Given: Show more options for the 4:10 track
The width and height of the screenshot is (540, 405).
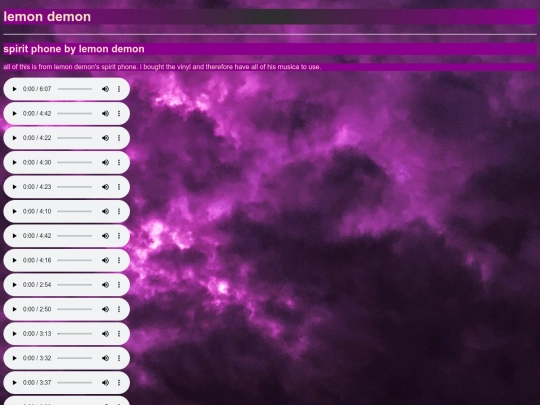Looking at the screenshot, I should pyautogui.click(x=119, y=211).
